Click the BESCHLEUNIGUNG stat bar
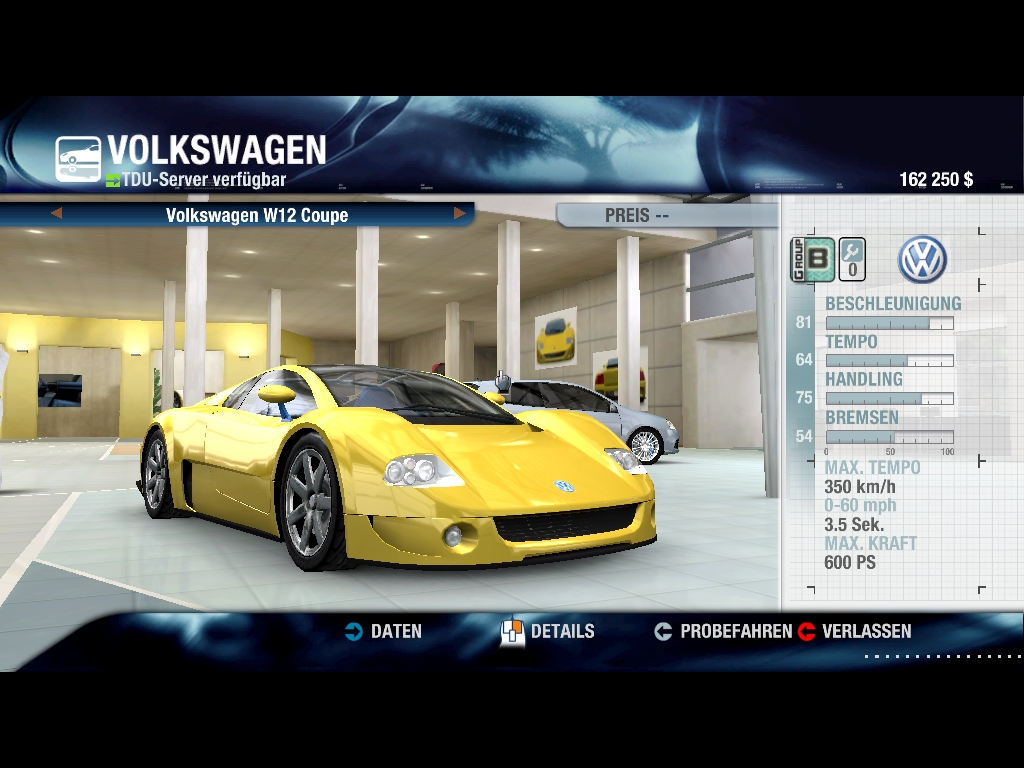Image resolution: width=1024 pixels, height=768 pixels. [889, 323]
